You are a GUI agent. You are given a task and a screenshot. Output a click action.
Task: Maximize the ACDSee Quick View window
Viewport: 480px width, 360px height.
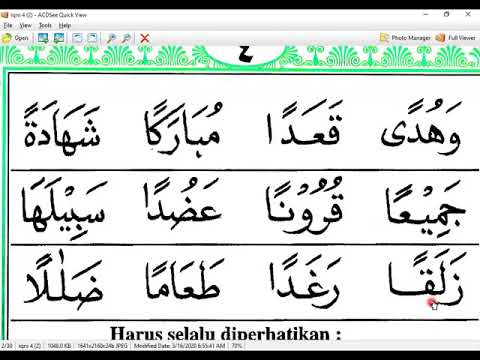[447, 15]
